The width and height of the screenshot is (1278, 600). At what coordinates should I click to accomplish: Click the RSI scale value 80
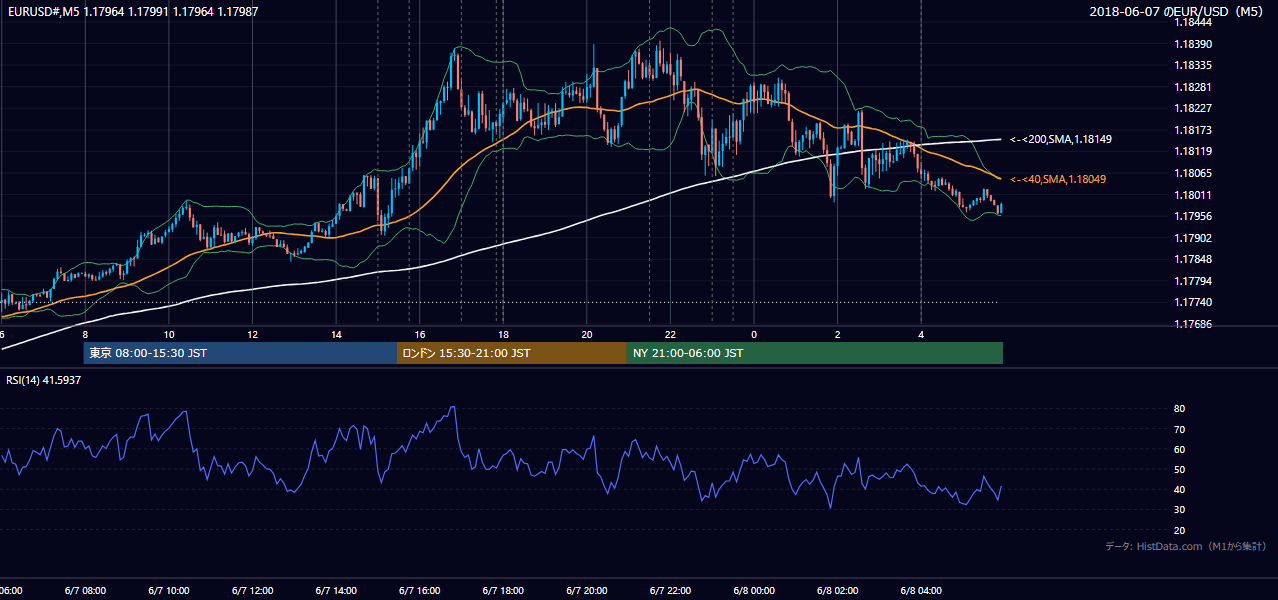tap(1180, 409)
